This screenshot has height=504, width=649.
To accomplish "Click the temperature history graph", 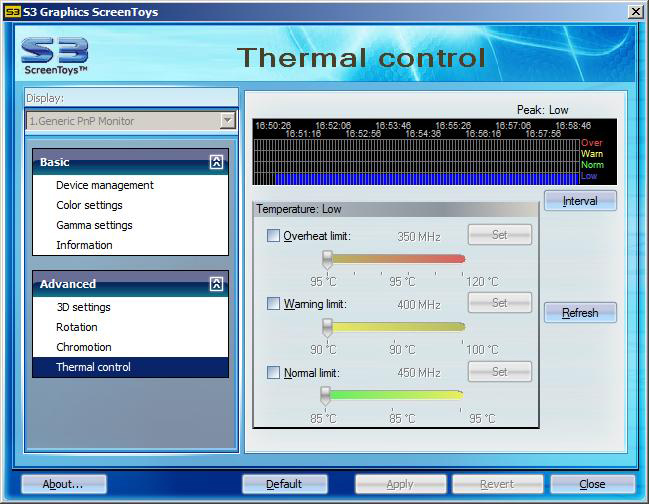I will click(x=415, y=160).
